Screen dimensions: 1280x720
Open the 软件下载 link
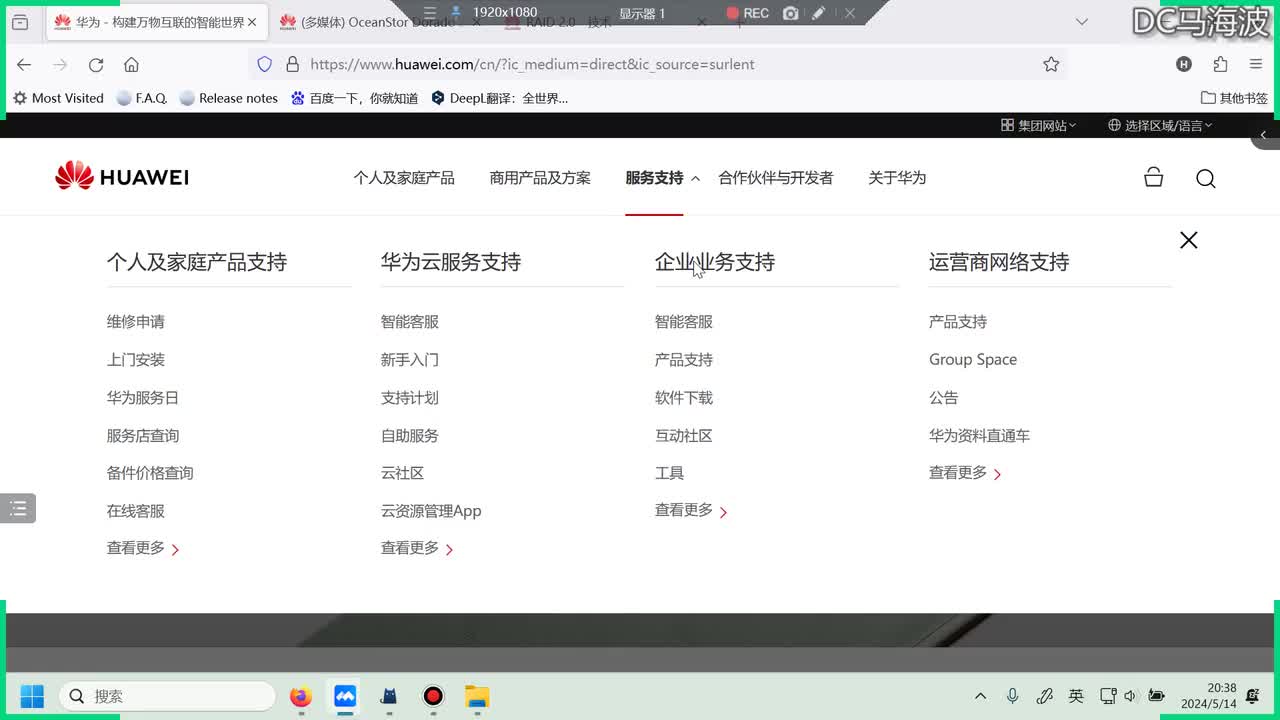[684, 398]
